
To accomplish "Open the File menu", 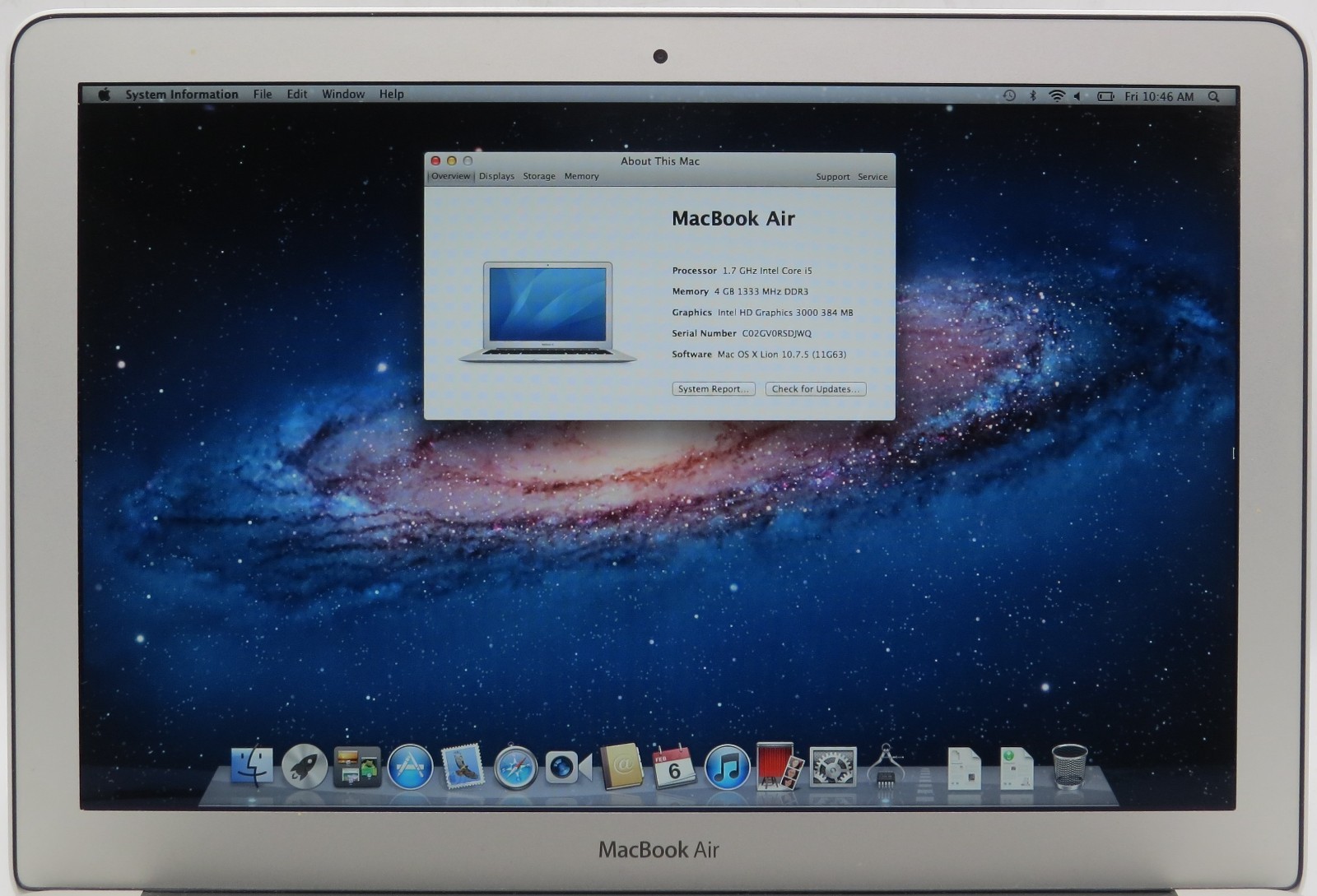I will point(263,95).
